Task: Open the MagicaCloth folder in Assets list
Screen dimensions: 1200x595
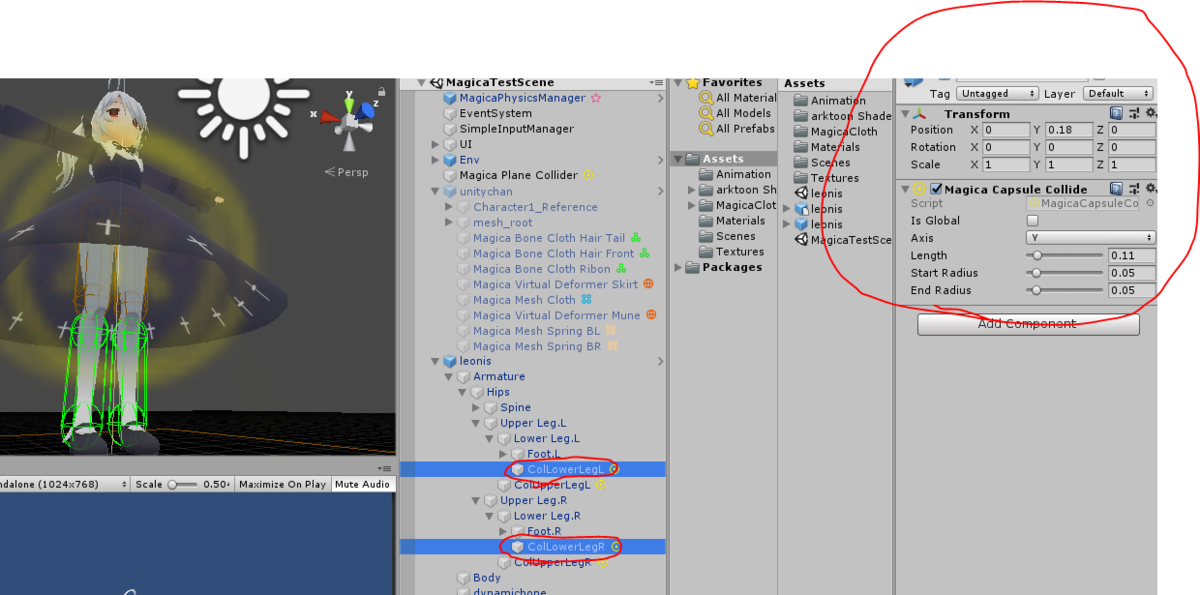Action: pos(844,132)
